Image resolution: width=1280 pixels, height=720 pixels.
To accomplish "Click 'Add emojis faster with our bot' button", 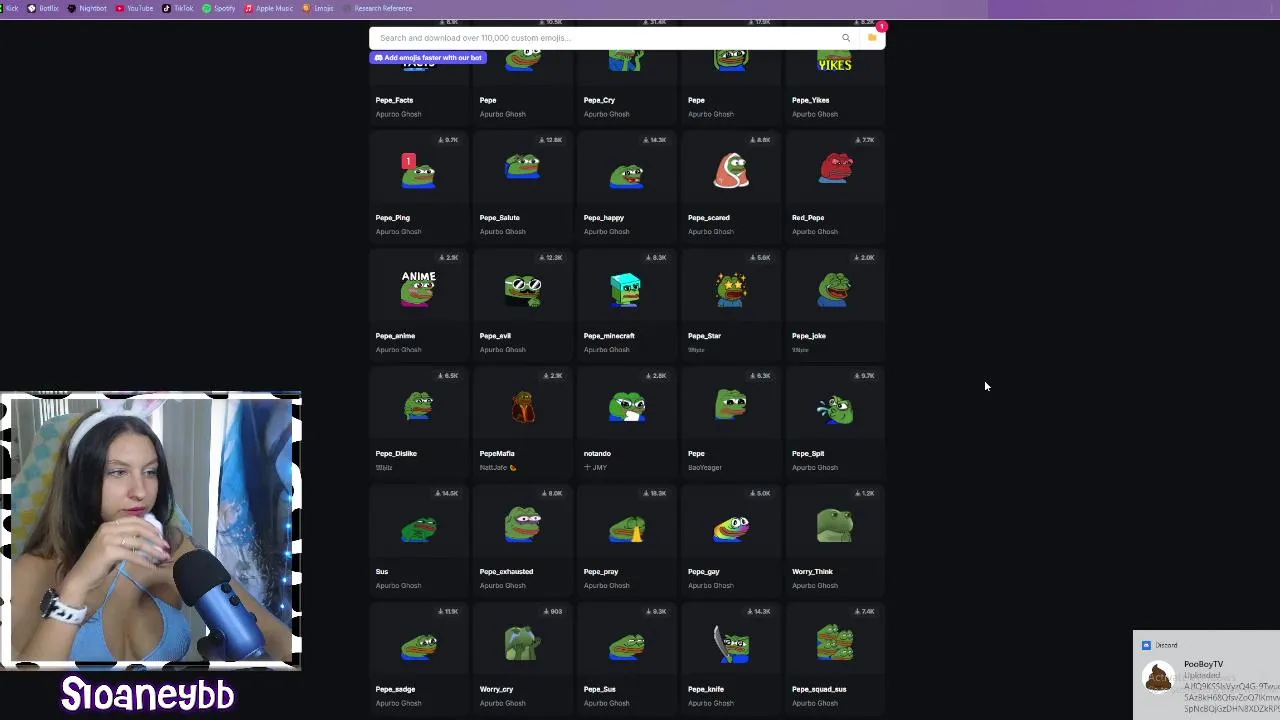I will click(x=428, y=57).
